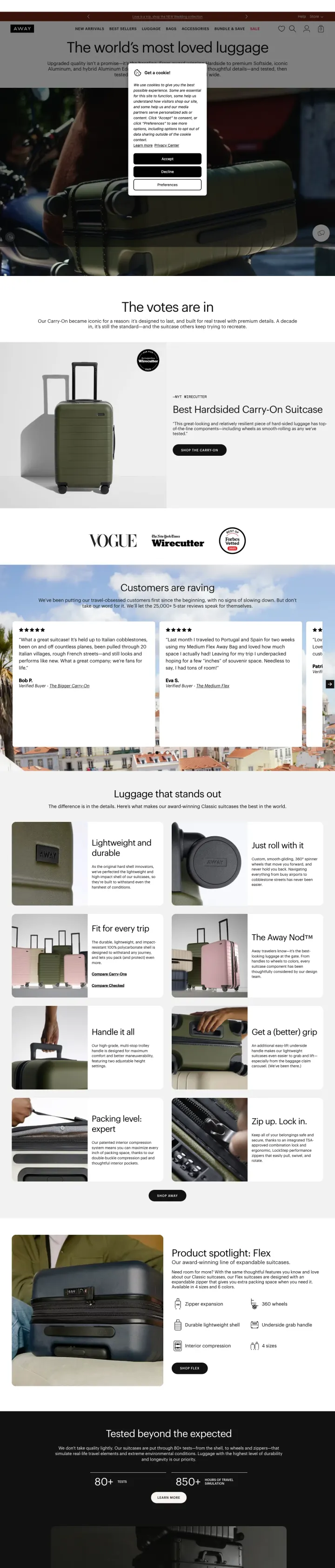The width and height of the screenshot is (335, 1568).
Task: Open the Privacy Center link
Action: (166, 145)
